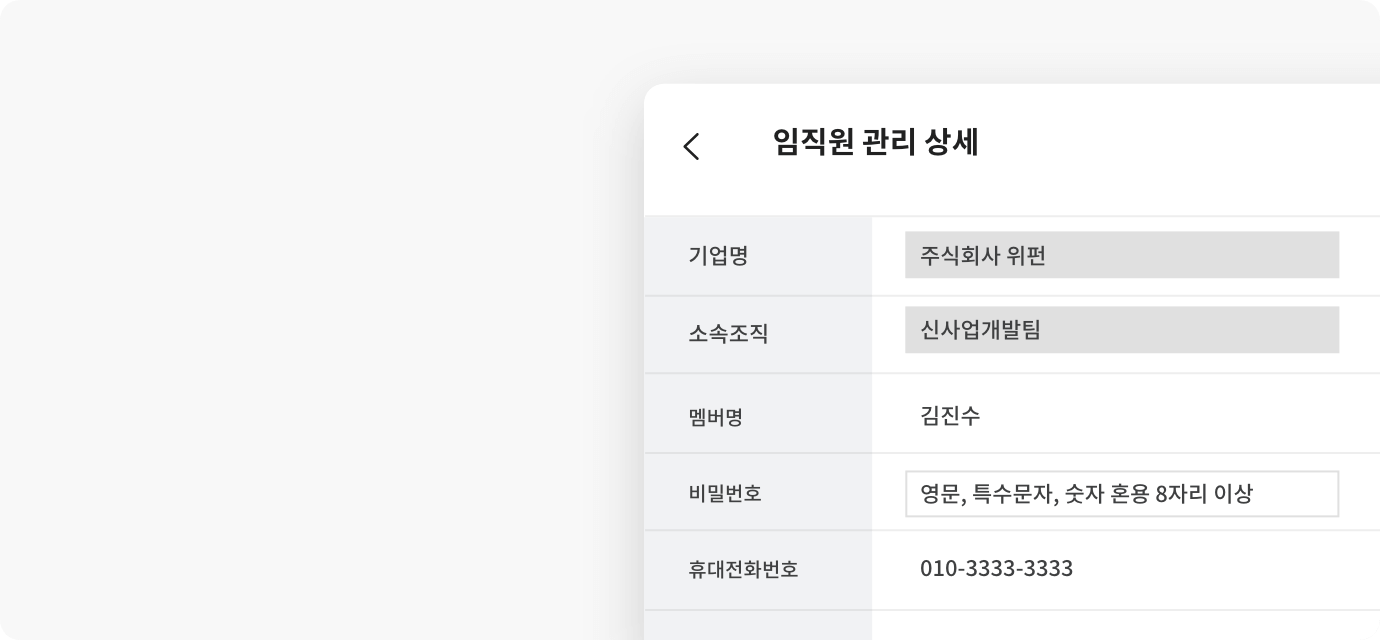Click the 주식회사 위펀 company name field

pos(1122,255)
